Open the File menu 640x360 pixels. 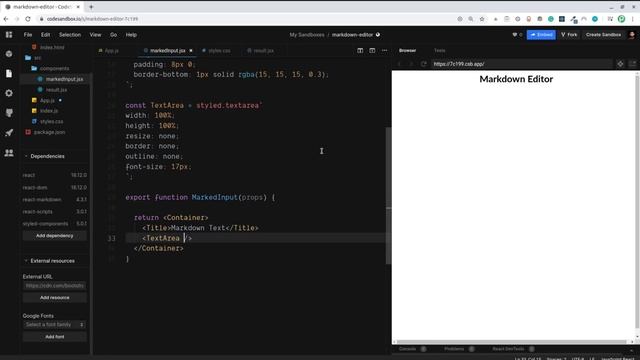click(x=28, y=35)
